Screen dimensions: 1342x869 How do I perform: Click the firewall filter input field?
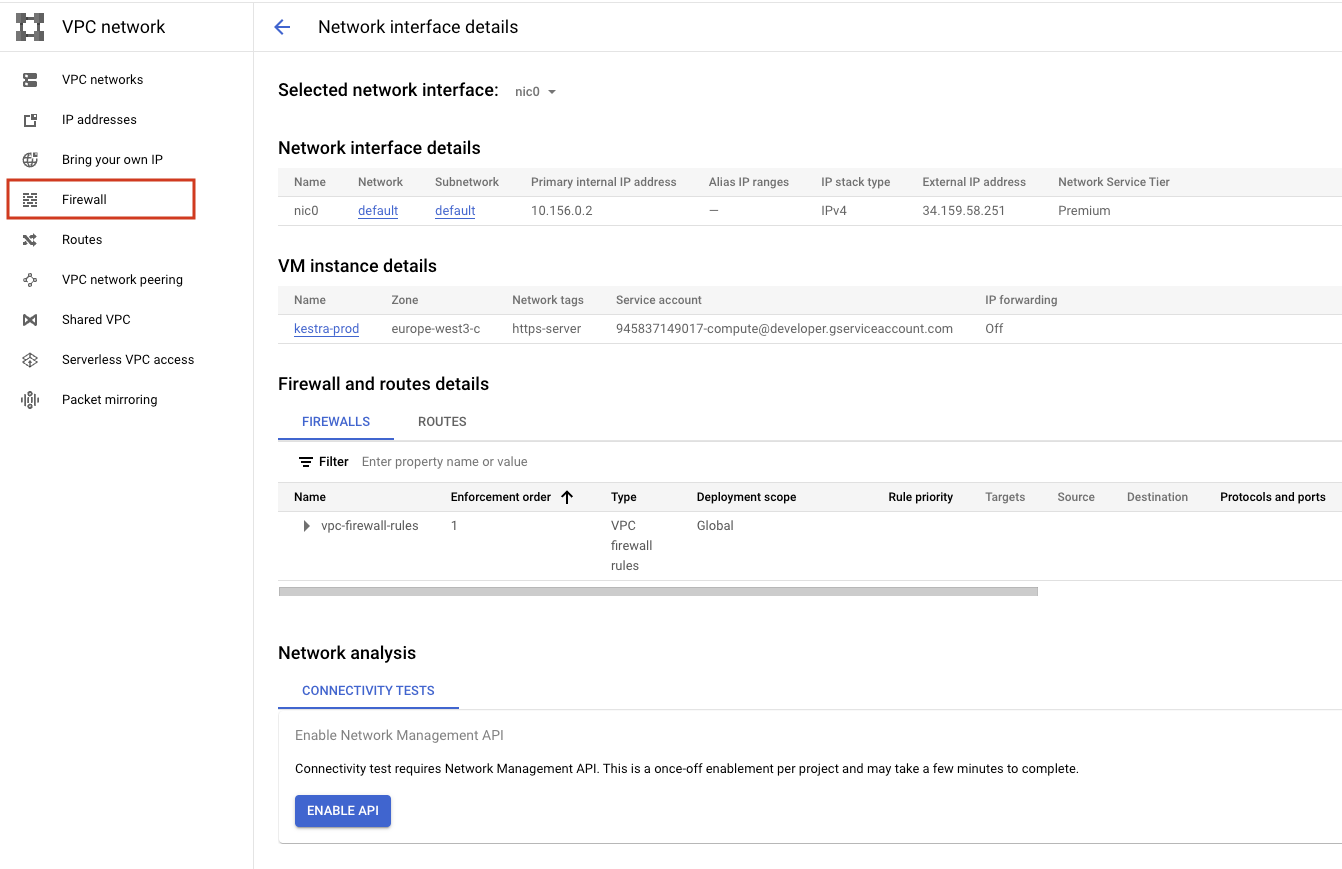(444, 461)
